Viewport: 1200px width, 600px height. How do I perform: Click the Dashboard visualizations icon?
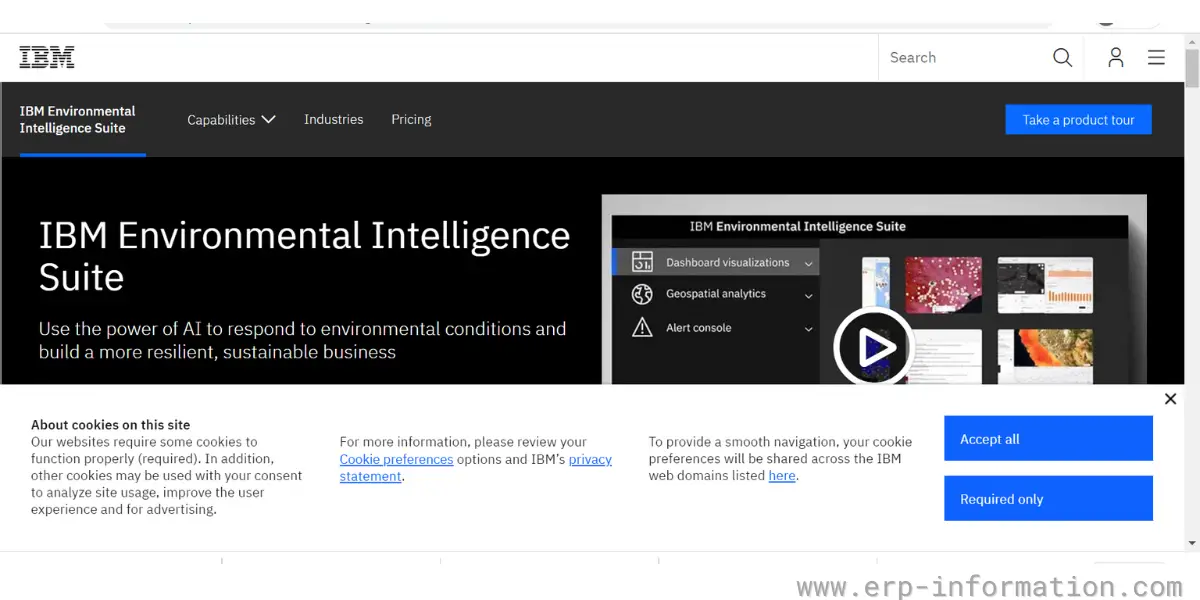(642, 262)
